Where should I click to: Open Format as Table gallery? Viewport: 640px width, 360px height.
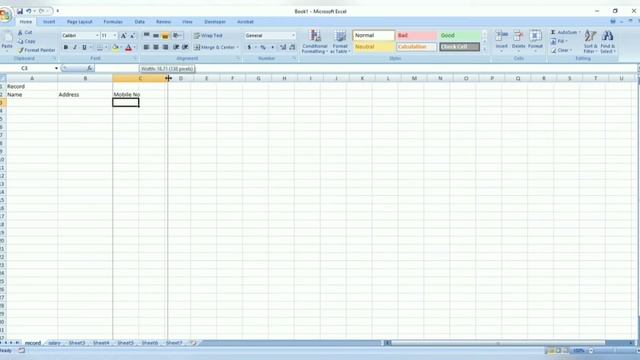click(x=340, y=42)
